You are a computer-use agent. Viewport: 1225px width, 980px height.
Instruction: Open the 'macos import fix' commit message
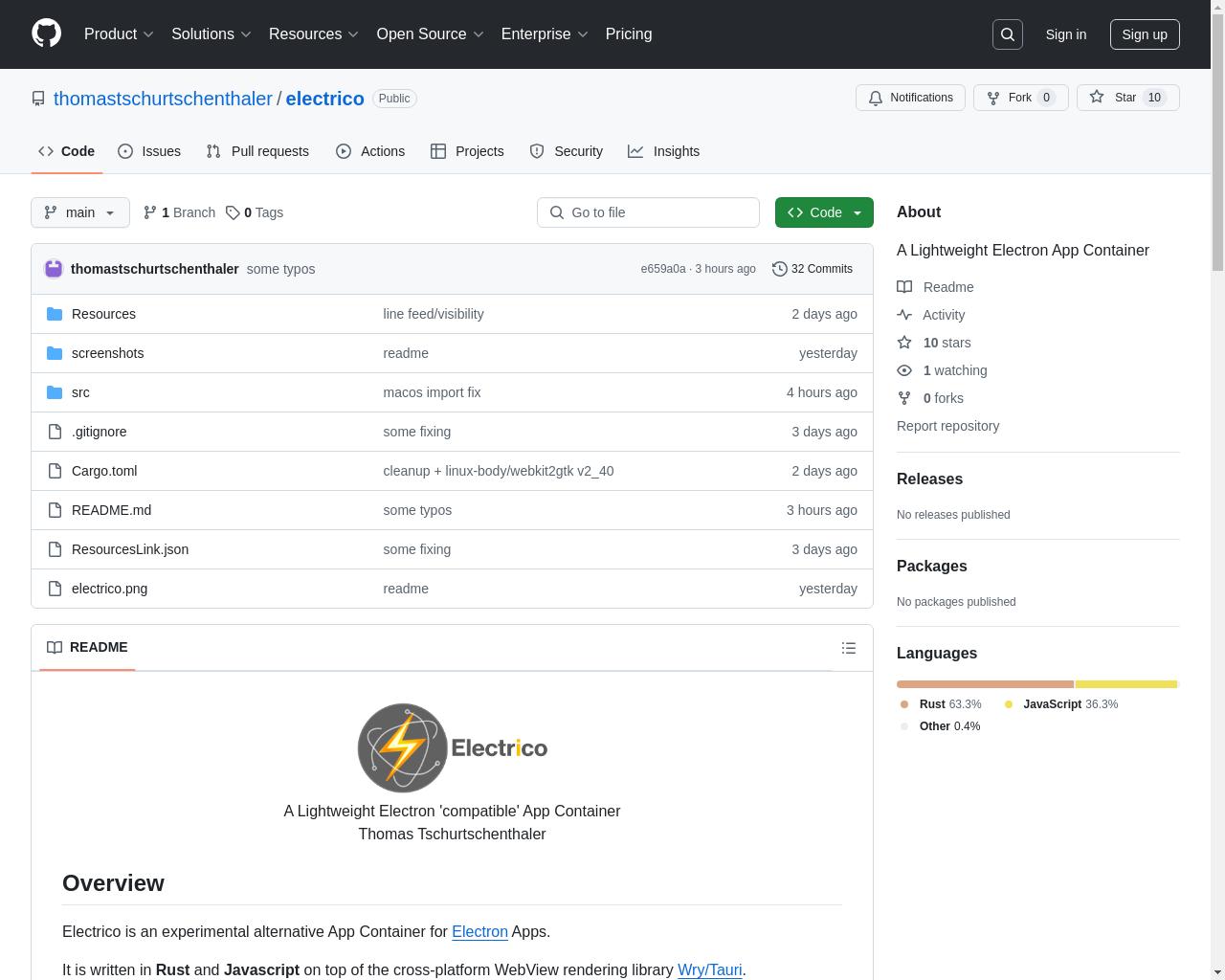click(x=432, y=392)
